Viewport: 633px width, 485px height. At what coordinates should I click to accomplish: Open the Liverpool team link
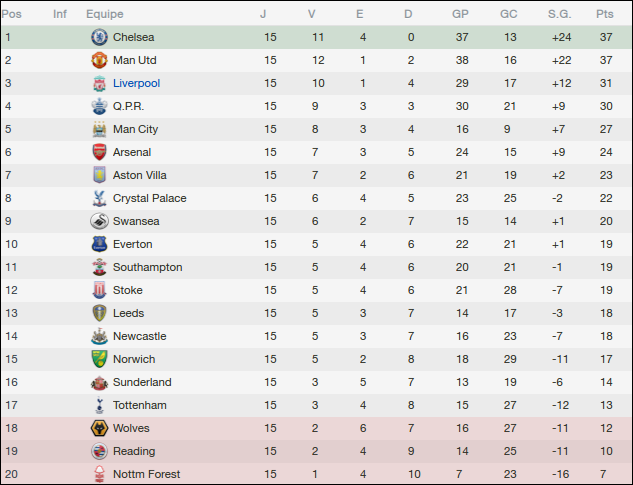click(x=136, y=83)
